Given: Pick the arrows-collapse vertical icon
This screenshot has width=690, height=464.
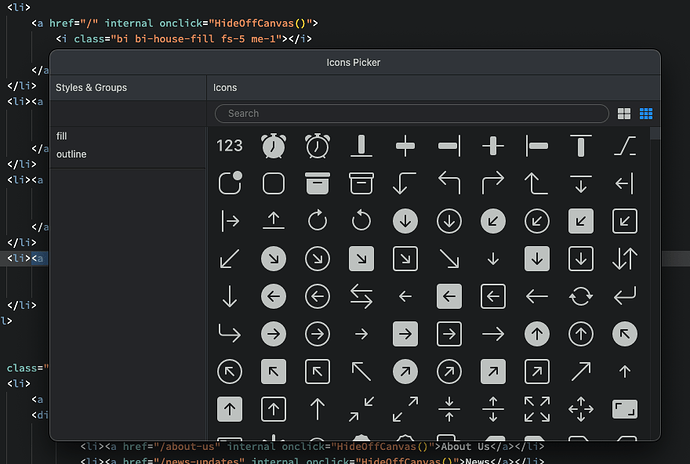Looking at the screenshot, I should (449, 409).
